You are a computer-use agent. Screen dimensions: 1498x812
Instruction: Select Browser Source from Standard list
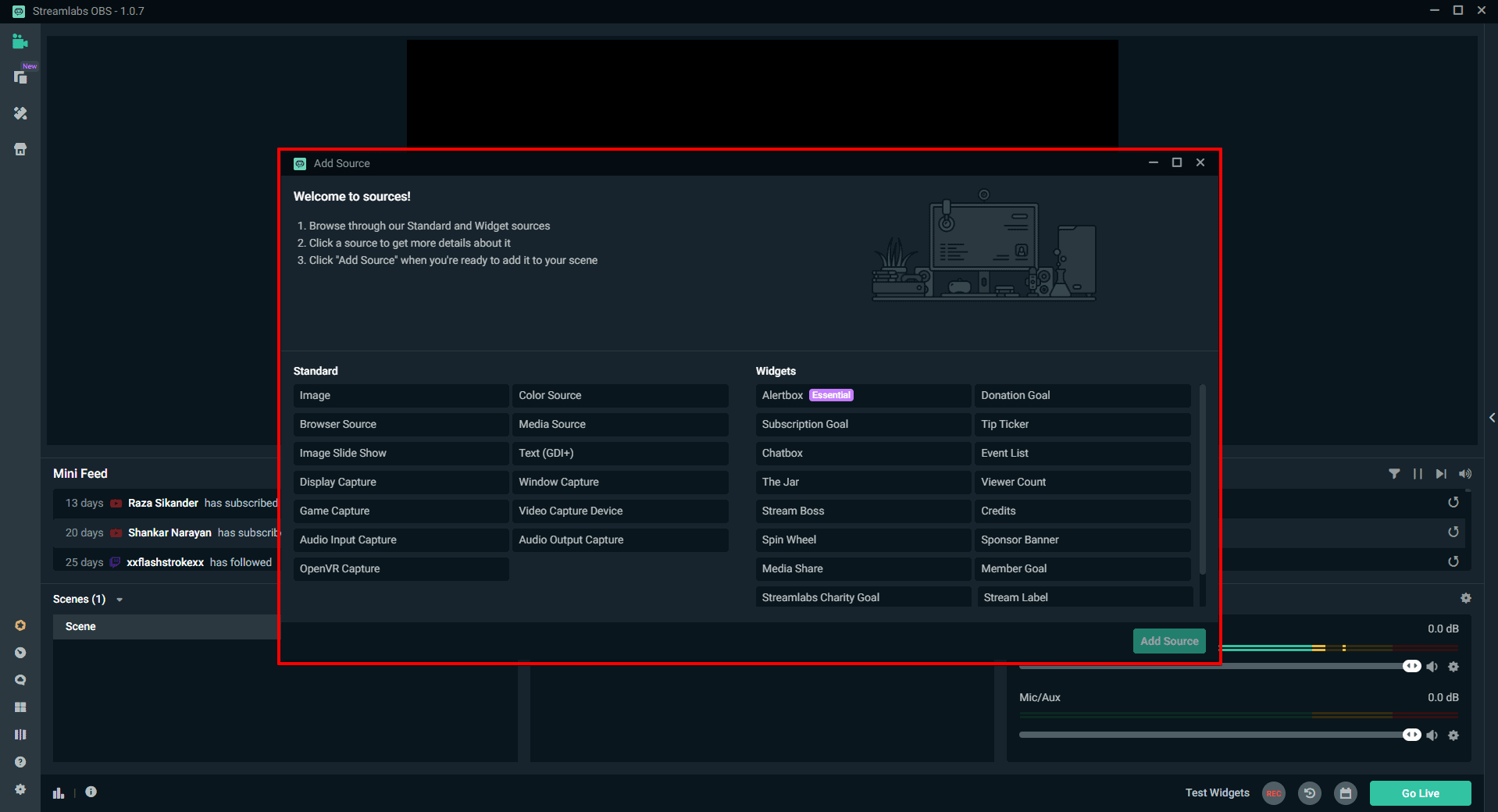click(x=401, y=425)
